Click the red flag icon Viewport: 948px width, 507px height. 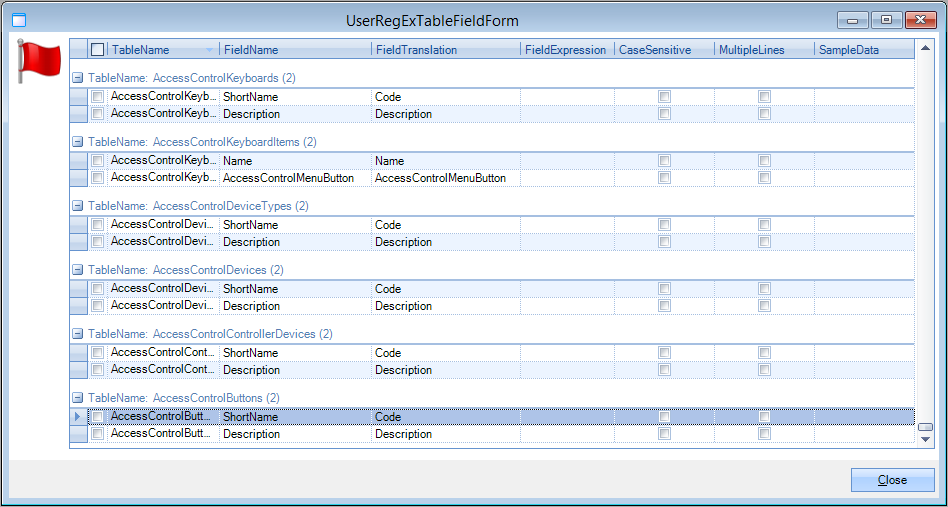[x=40, y=61]
